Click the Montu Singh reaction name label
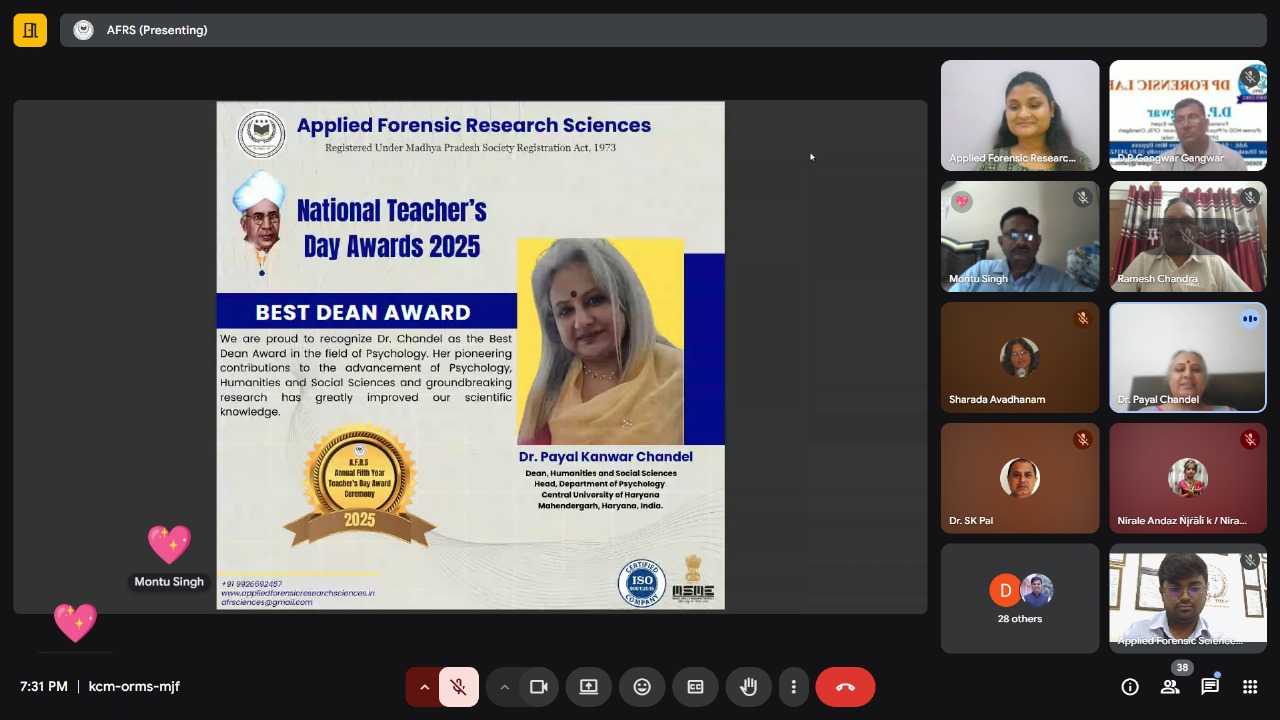The image size is (1280, 720). [169, 581]
